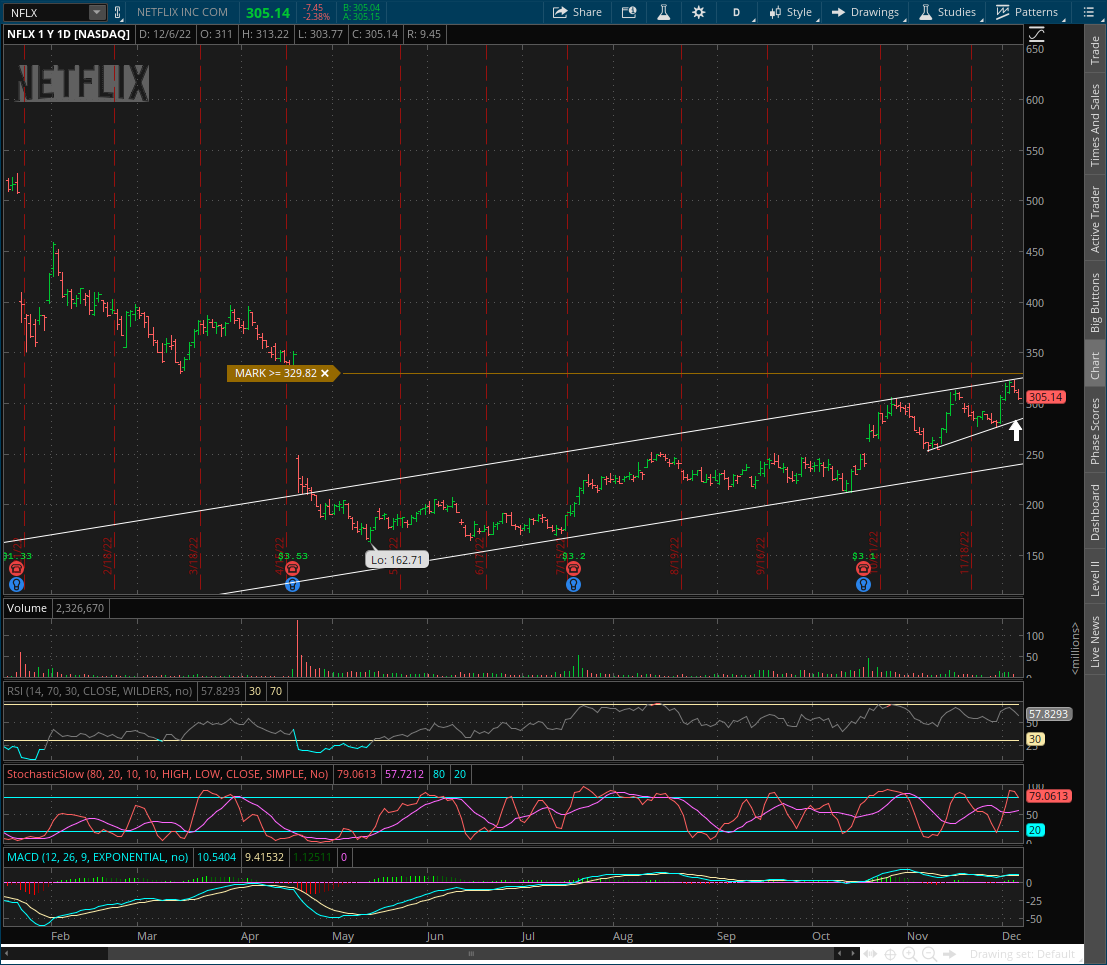This screenshot has height=965, width=1107.
Task: Click the bottom-bar pan chart icon
Action: pos(870,954)
